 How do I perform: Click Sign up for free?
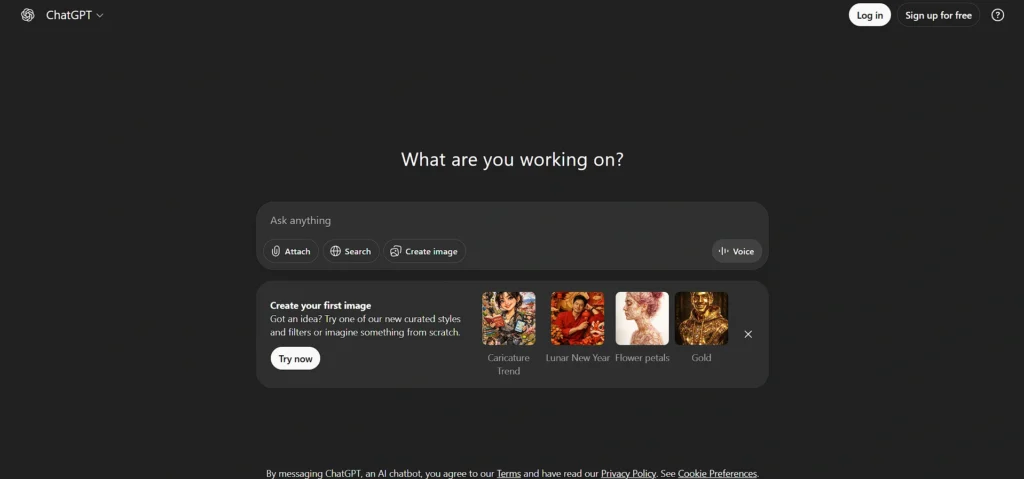point(938,15)
